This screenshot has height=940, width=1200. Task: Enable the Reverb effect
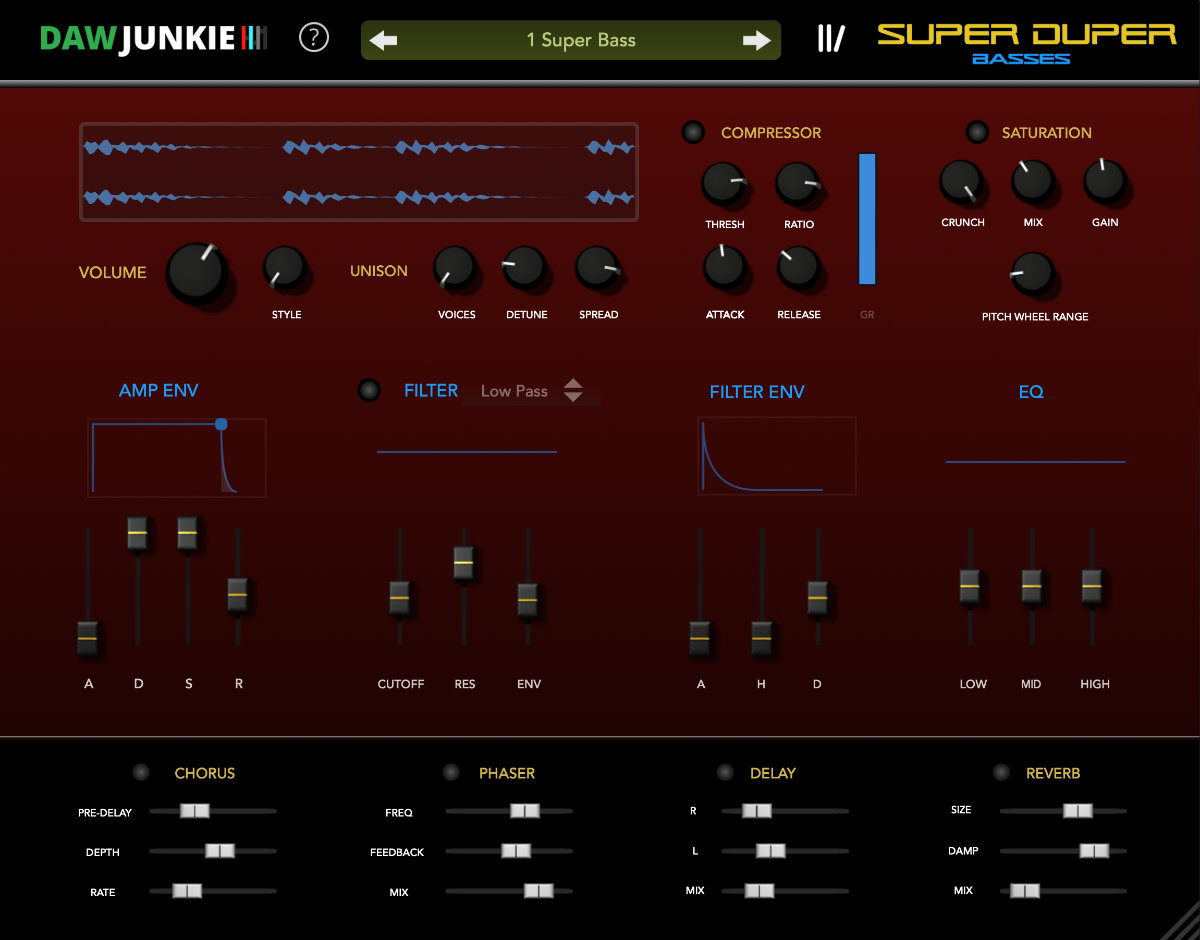(x=1001, y=772)
